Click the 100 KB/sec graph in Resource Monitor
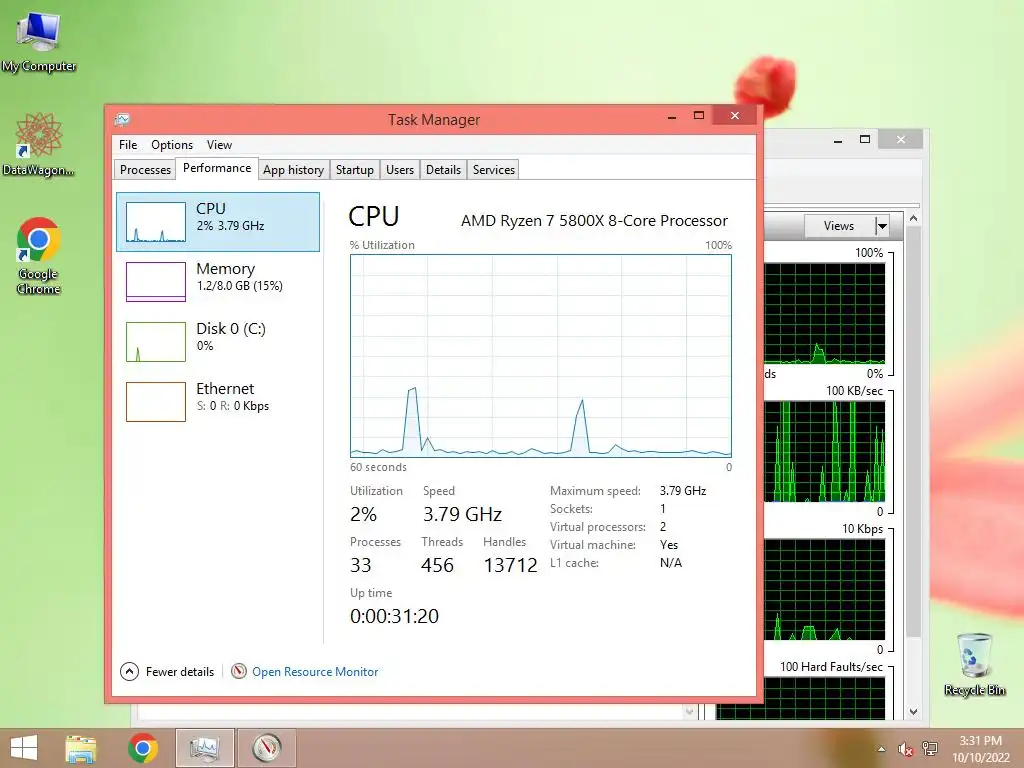 (x=824, y=451)
